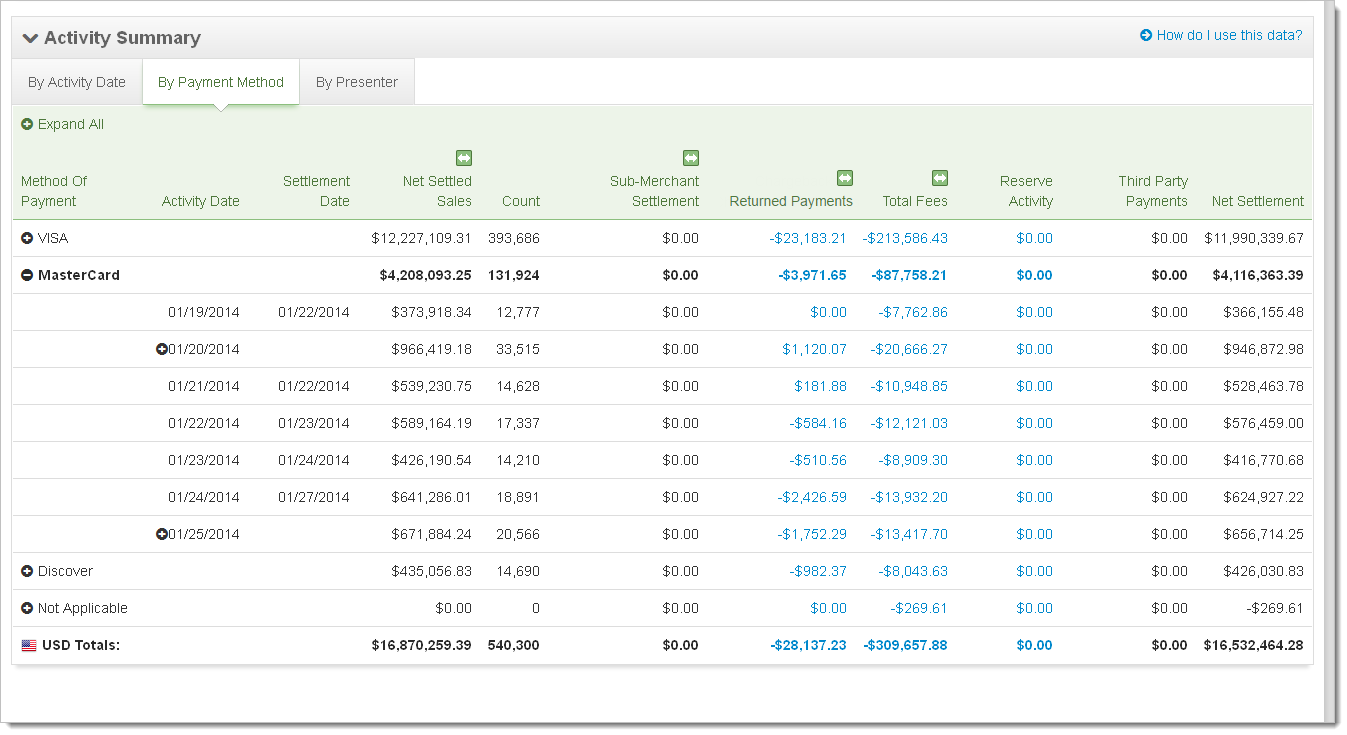Open the 'How do I use this data?' link
The image size is (1347, 735).
coord(1221,36)
